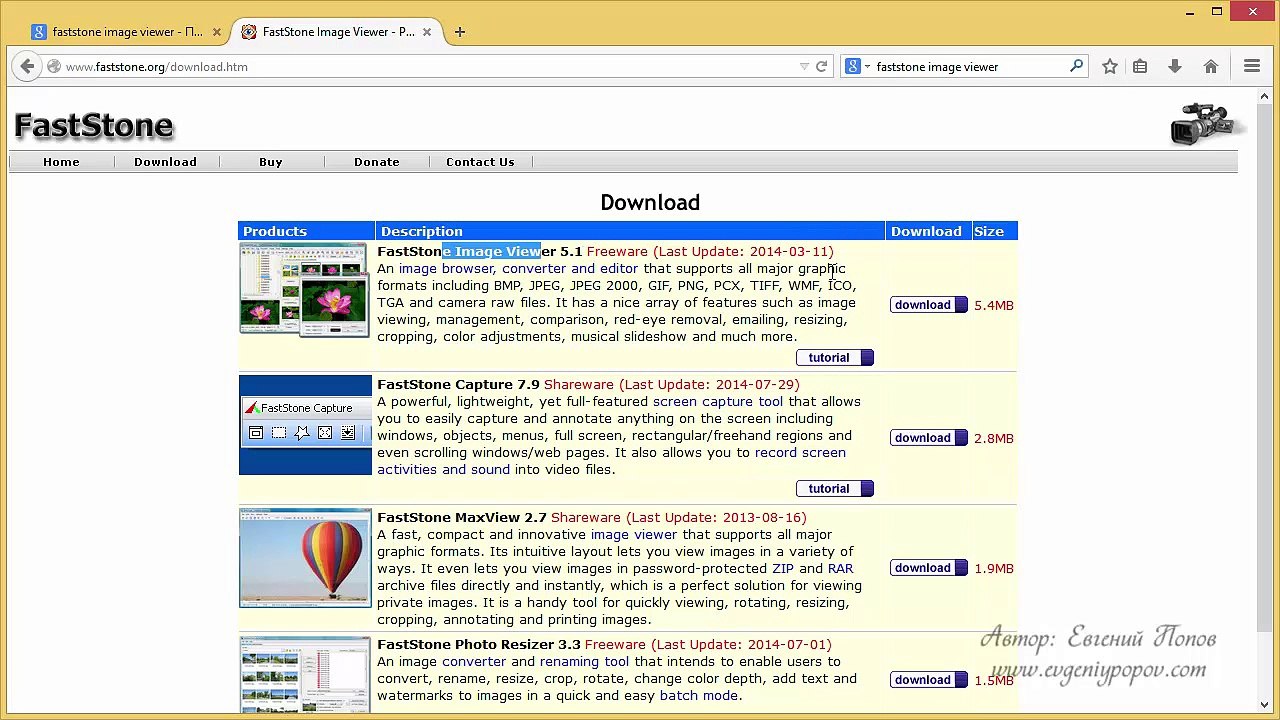Follow the 'converter' link in Photo Resizer description

474,662
